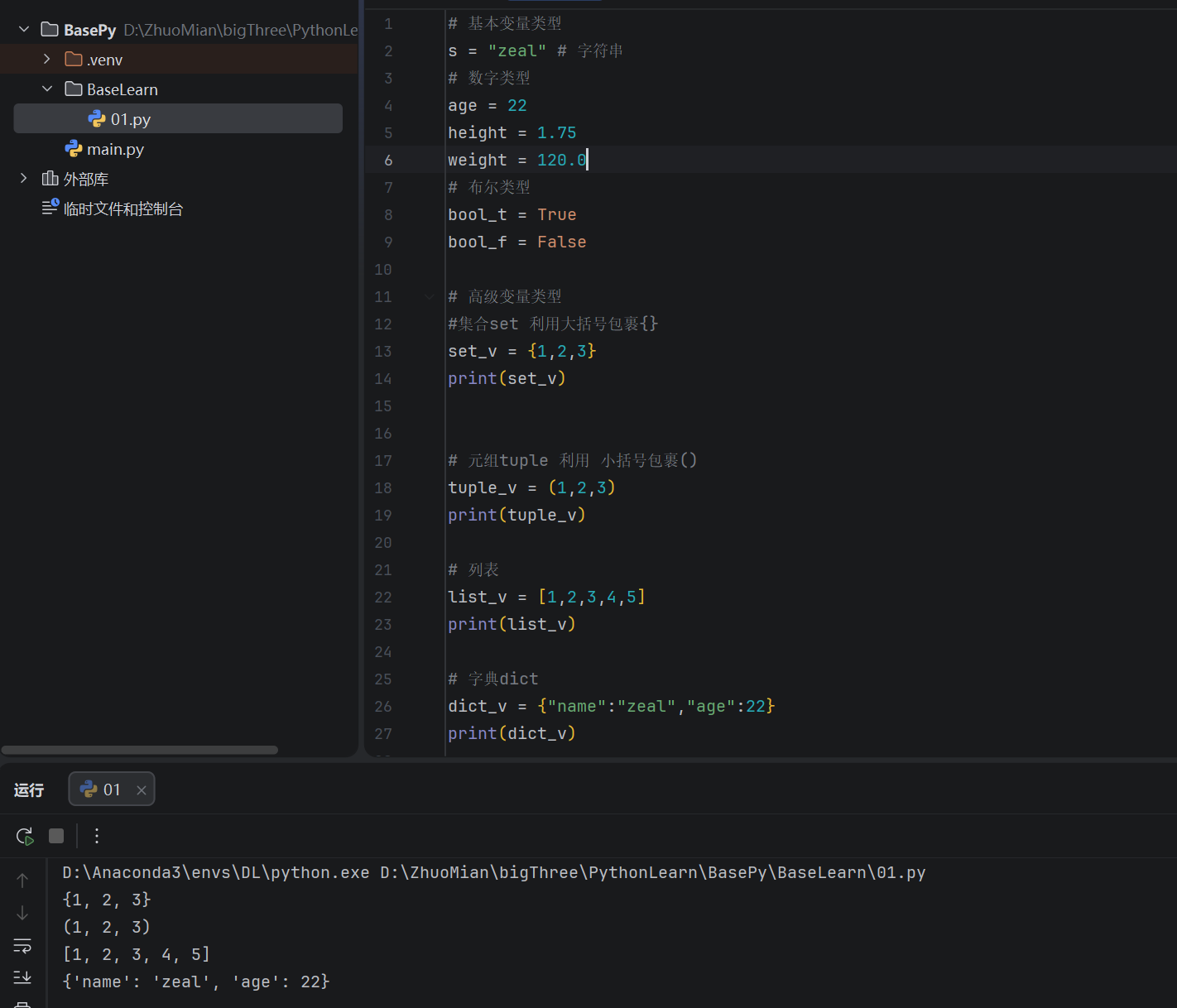This screenshot has height=1008, width=1177.
Task: Expand the .venv folder
Action: [x=47, y=60]
